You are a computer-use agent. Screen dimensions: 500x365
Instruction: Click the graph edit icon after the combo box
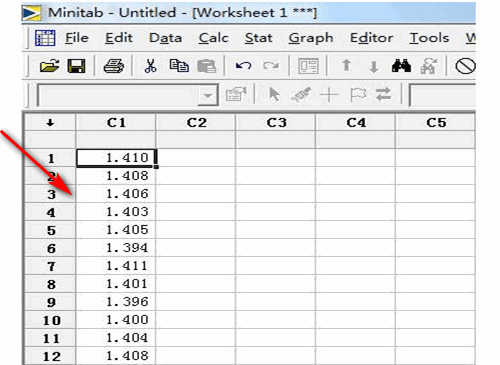point(236,95)
